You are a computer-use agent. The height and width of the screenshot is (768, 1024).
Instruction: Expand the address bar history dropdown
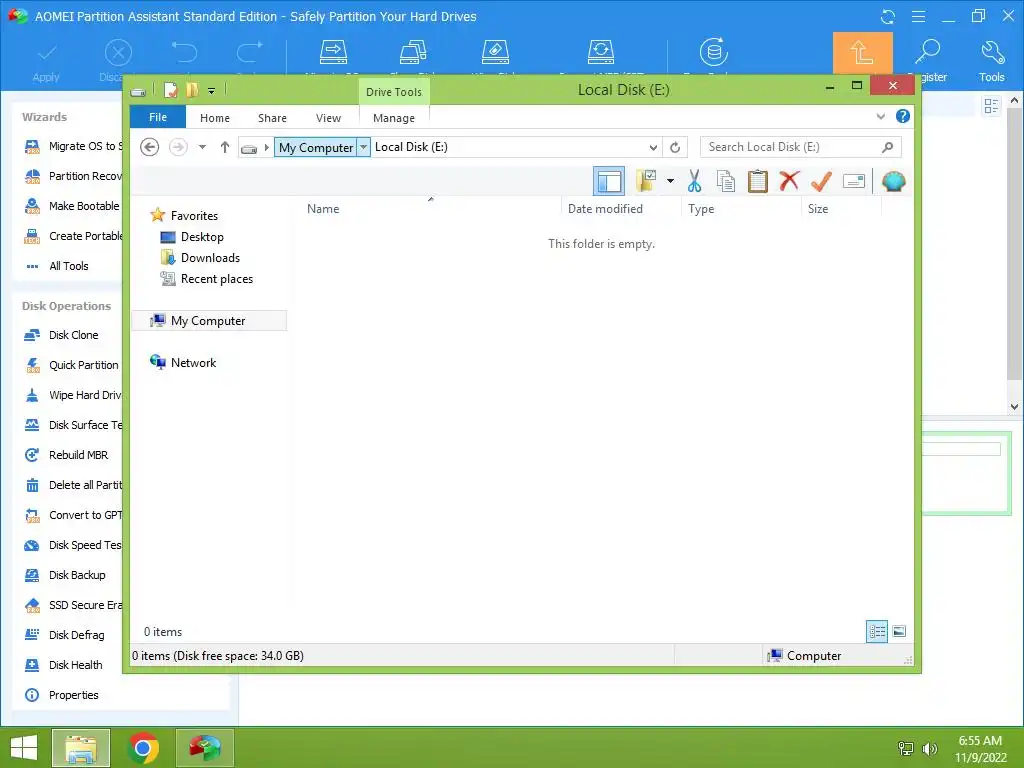click(x=652, y=148)
